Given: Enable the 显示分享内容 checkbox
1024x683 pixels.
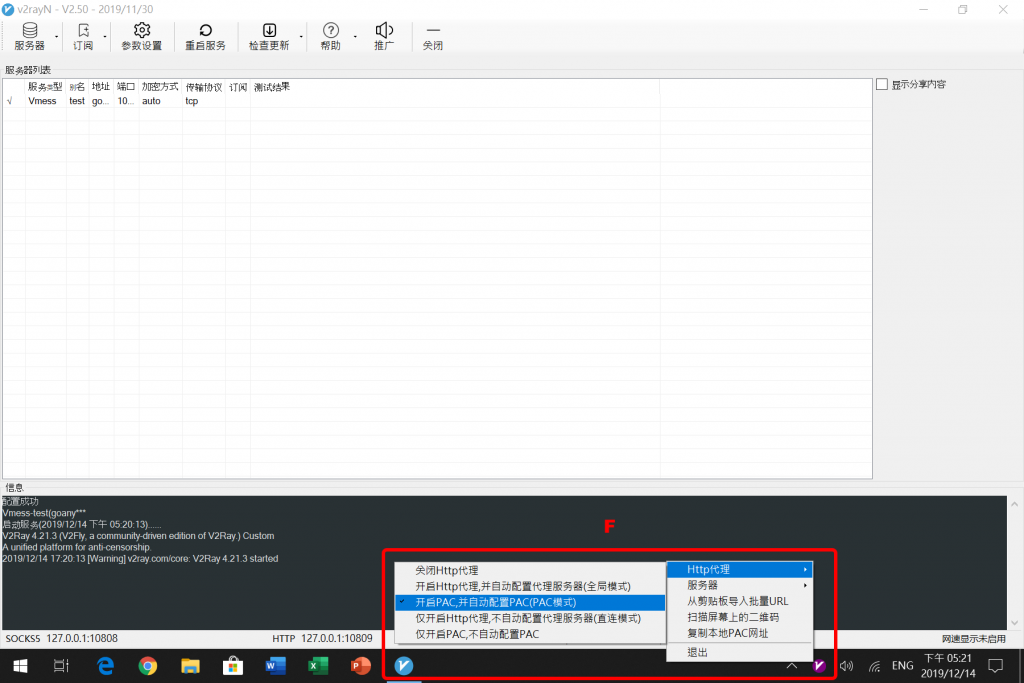Looking at the screenshot, I should (x=882, y=84).
